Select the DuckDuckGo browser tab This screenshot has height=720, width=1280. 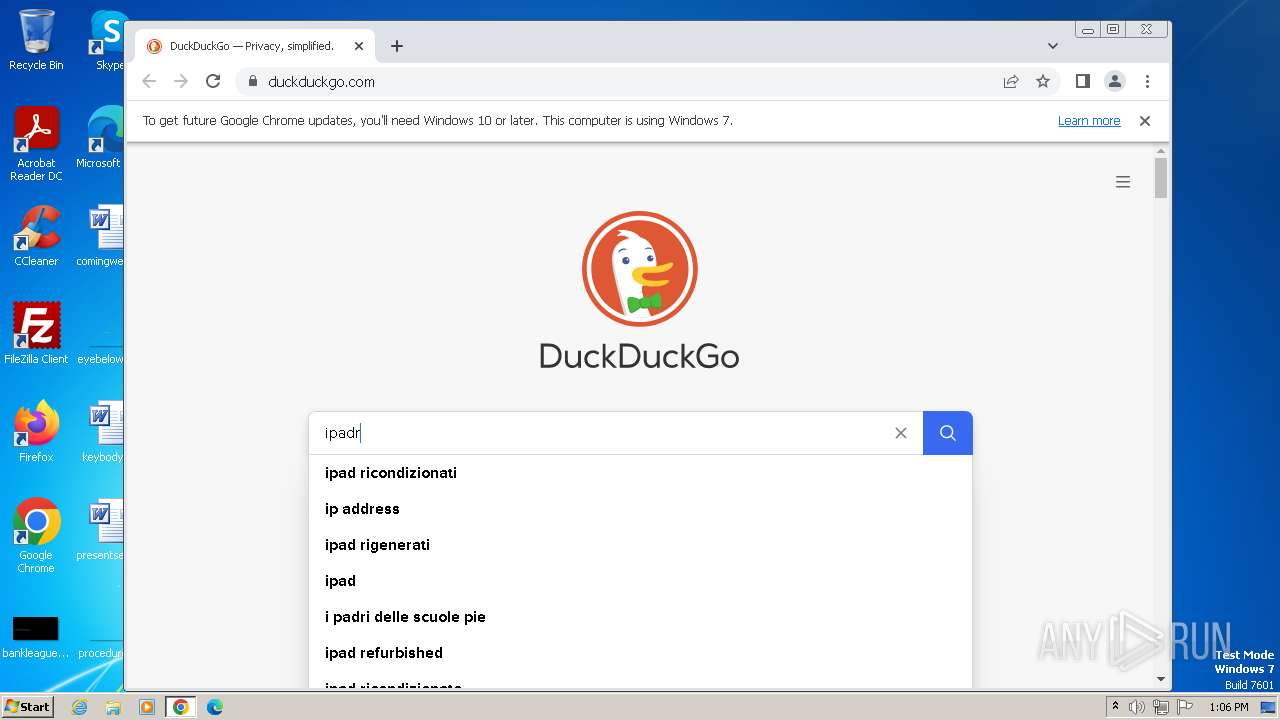coord(255,46)
